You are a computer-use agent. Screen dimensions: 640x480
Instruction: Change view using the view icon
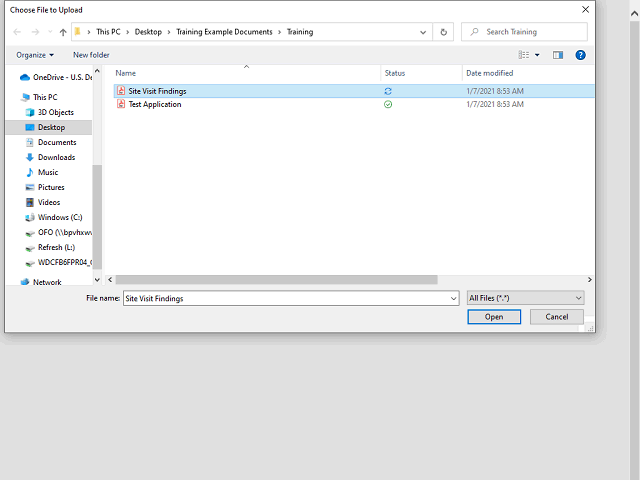524,55
